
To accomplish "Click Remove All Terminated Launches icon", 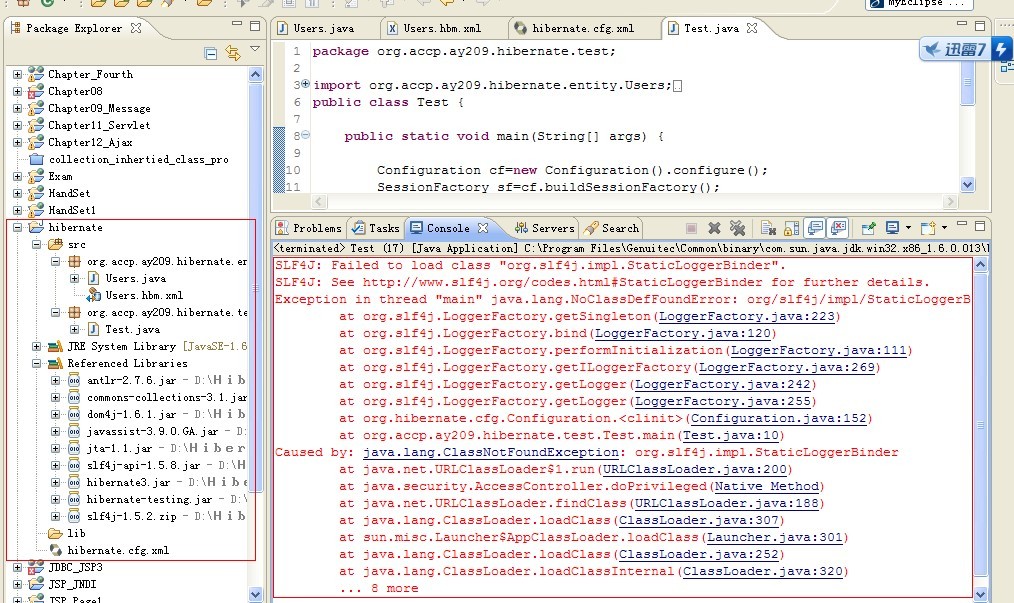I will pos(737,229).
